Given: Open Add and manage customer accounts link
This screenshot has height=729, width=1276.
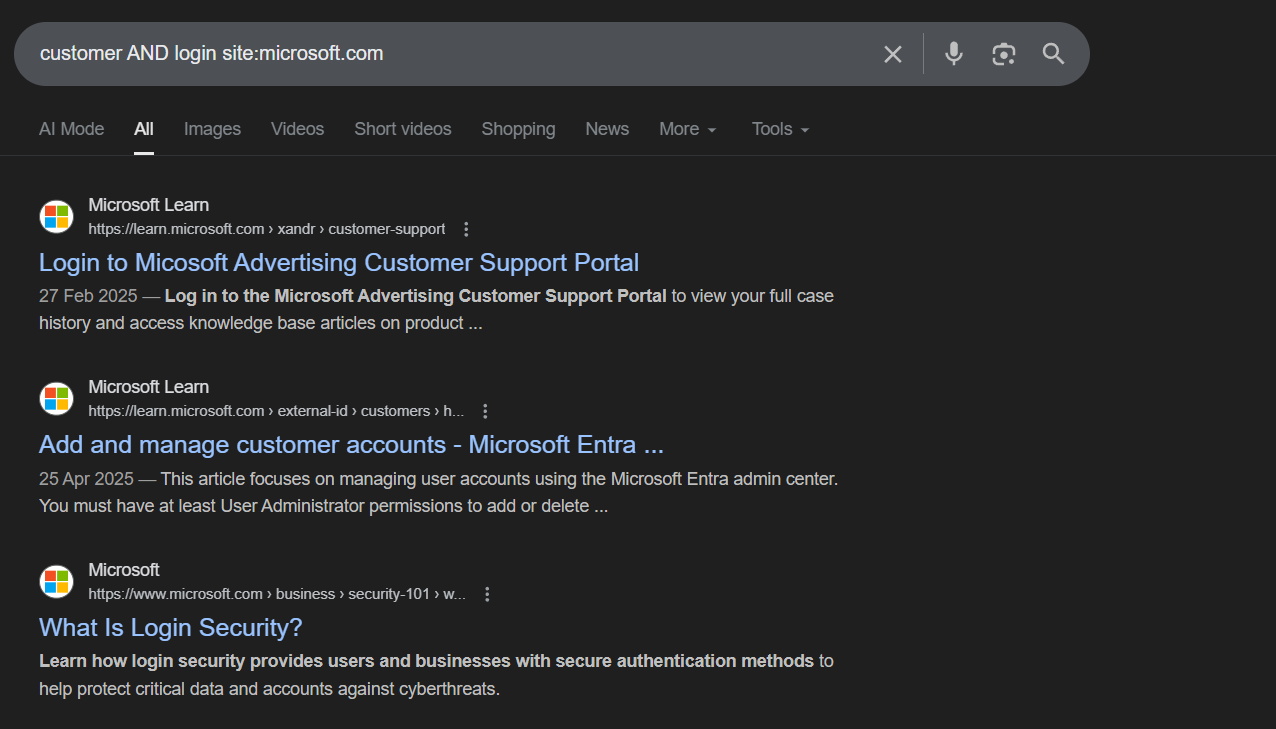Looking at the screenshot, I should point(351,445).
